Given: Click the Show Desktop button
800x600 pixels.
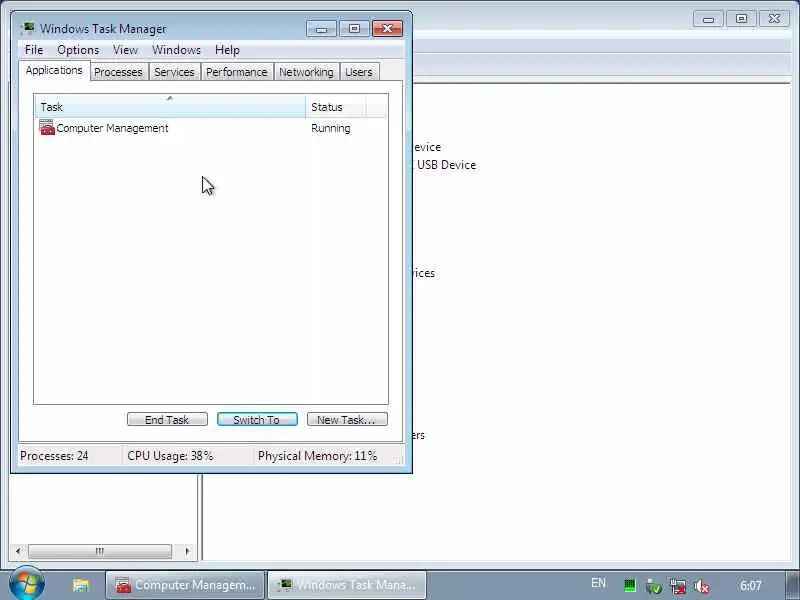Looking at the screenshot, I should (x=793, y=585).
